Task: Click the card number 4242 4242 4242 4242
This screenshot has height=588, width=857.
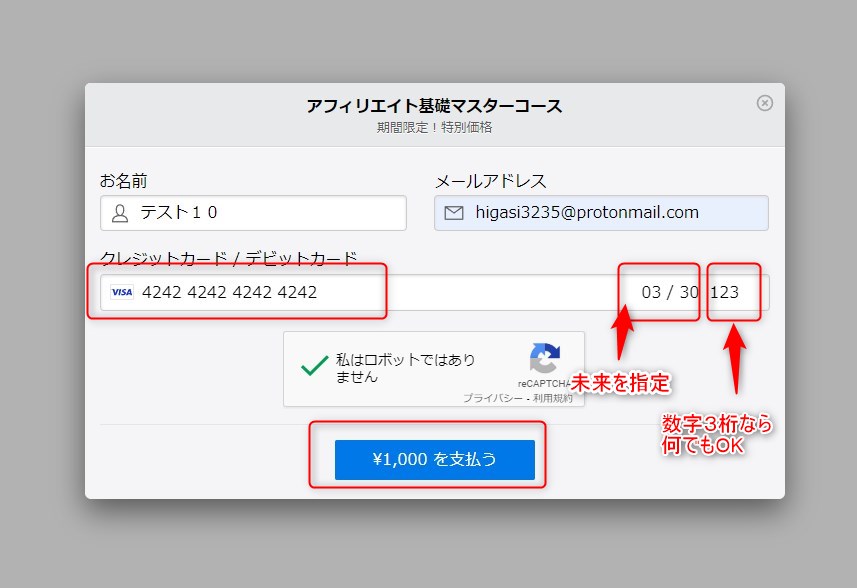Action: (x=229, y=292)
